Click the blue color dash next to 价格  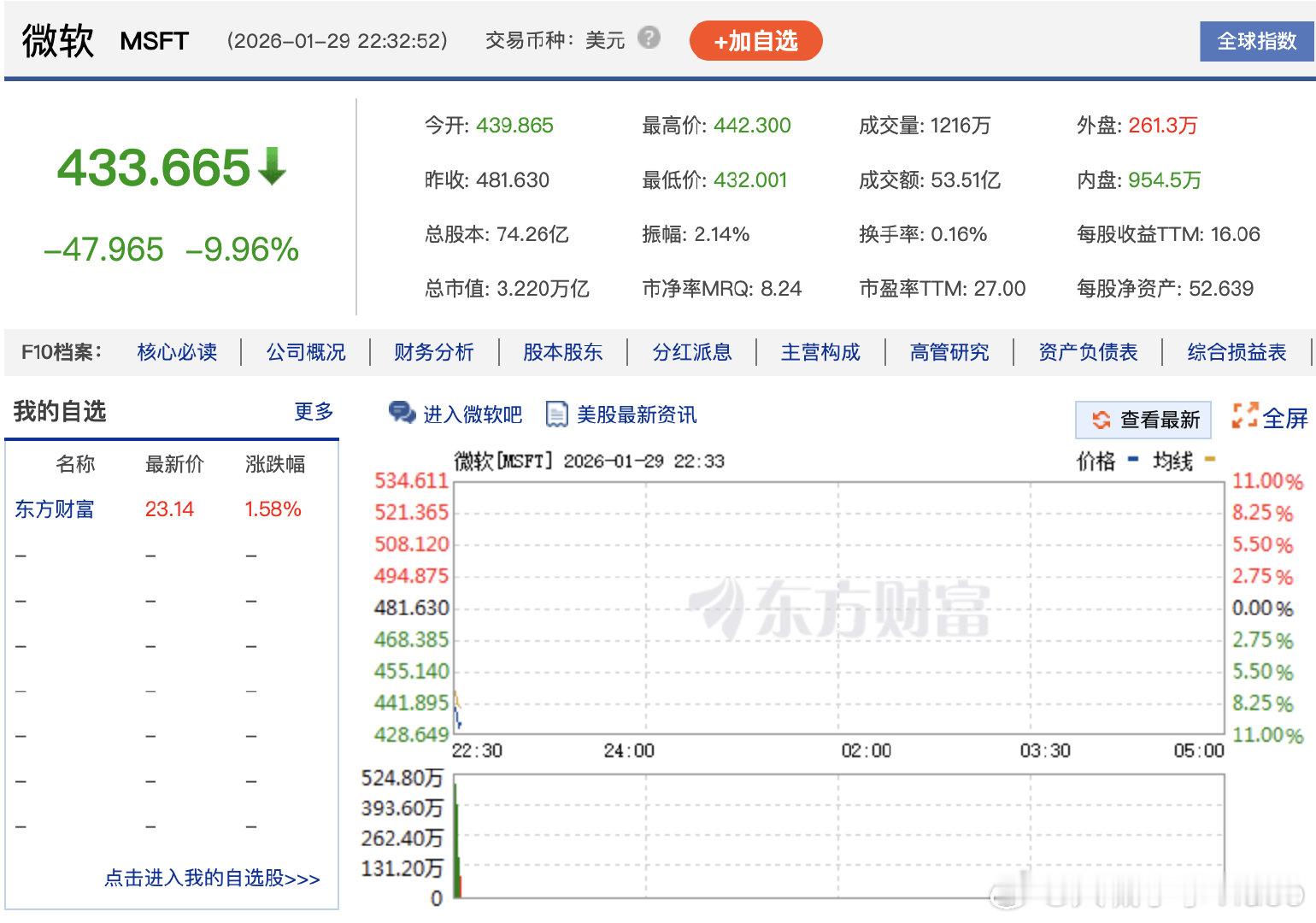point(1133,460)
